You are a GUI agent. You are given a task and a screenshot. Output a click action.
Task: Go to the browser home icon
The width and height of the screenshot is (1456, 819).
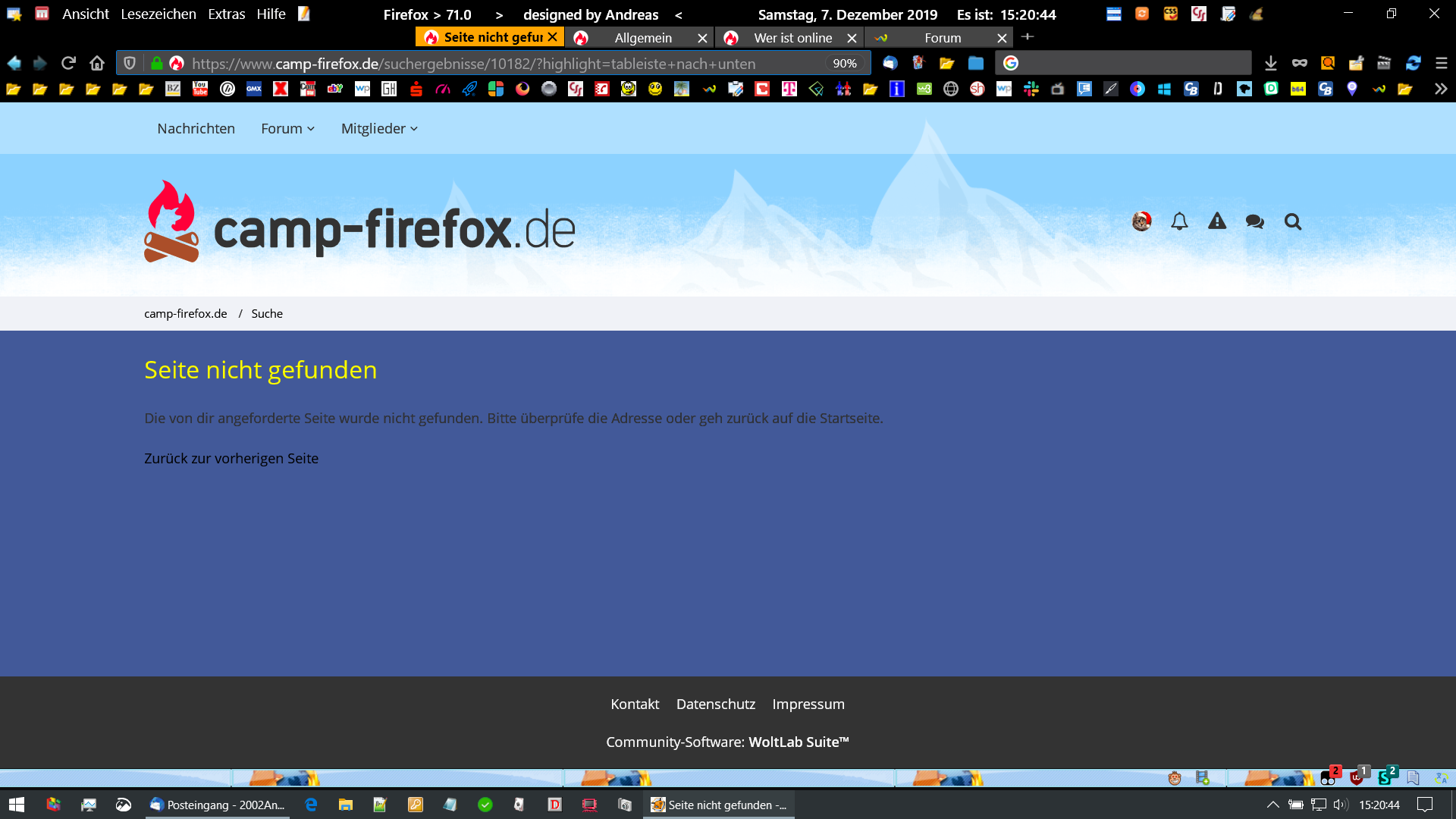tap(97, 63)
